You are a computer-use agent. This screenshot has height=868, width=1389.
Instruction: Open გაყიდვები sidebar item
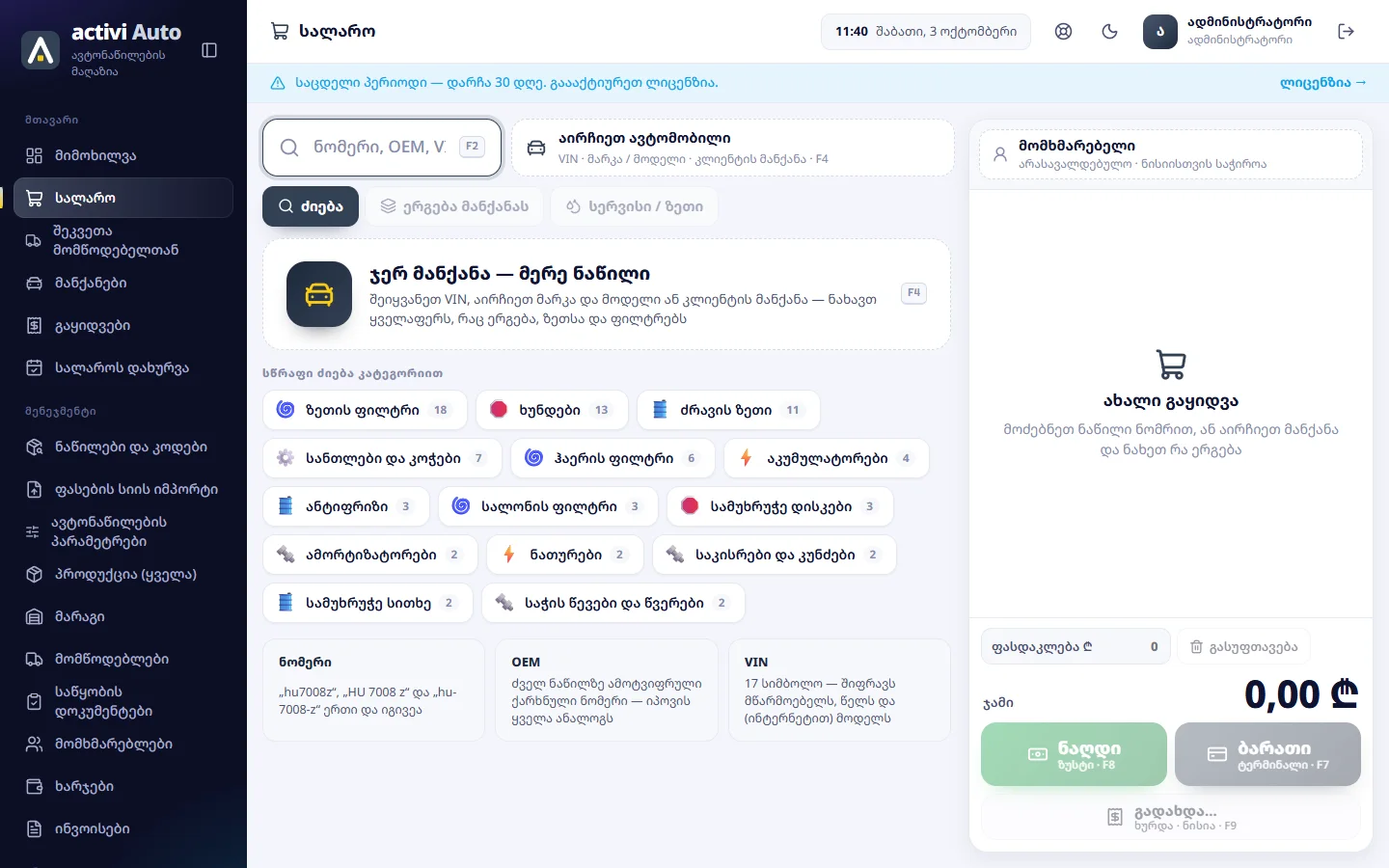tap(123, 325)
